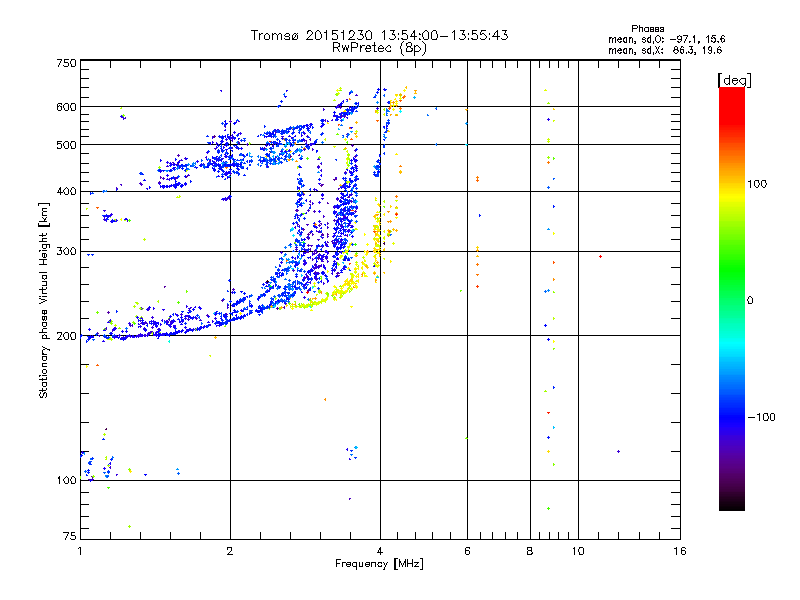
Task: Click the "Stationary phase Virtual Height [km]" axis label
Action: tap(44, 300)
